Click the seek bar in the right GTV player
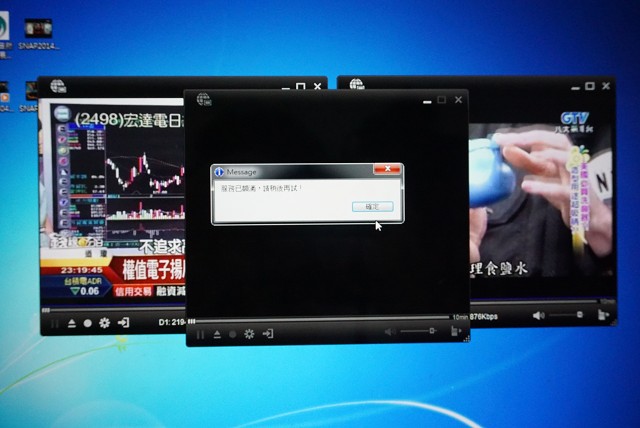 pyautogui.click(x=535, y=302)
